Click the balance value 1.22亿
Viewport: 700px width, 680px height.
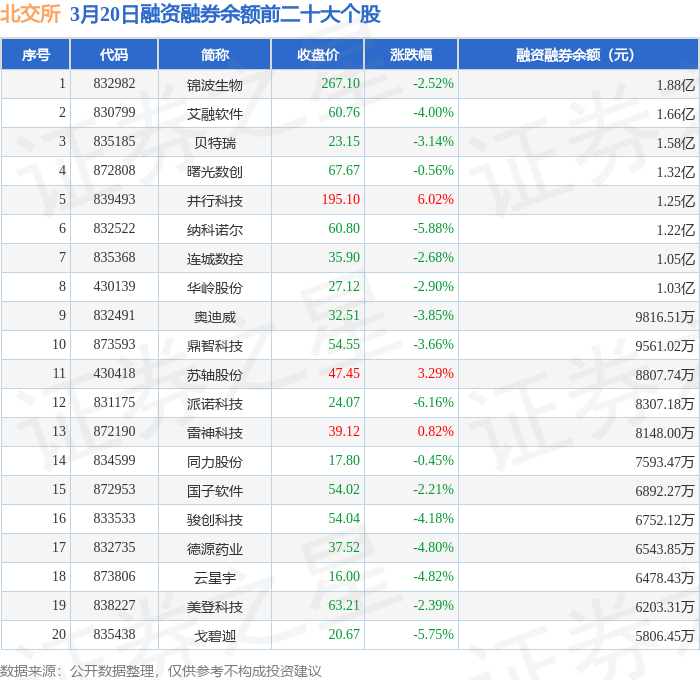pyautogui.click(x=675, y=230)
